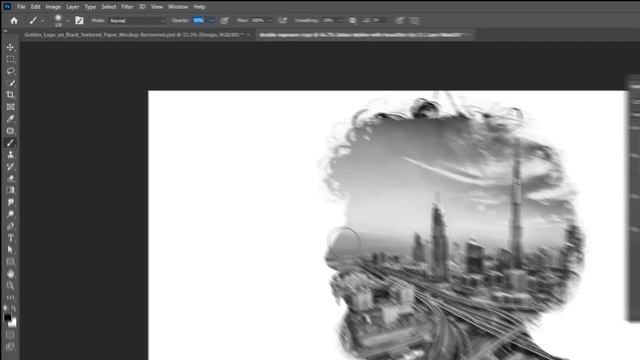This screenshot has height=360, width=640.
Task: Select the Brush tool in toolbar
Action: click(11, 143)
